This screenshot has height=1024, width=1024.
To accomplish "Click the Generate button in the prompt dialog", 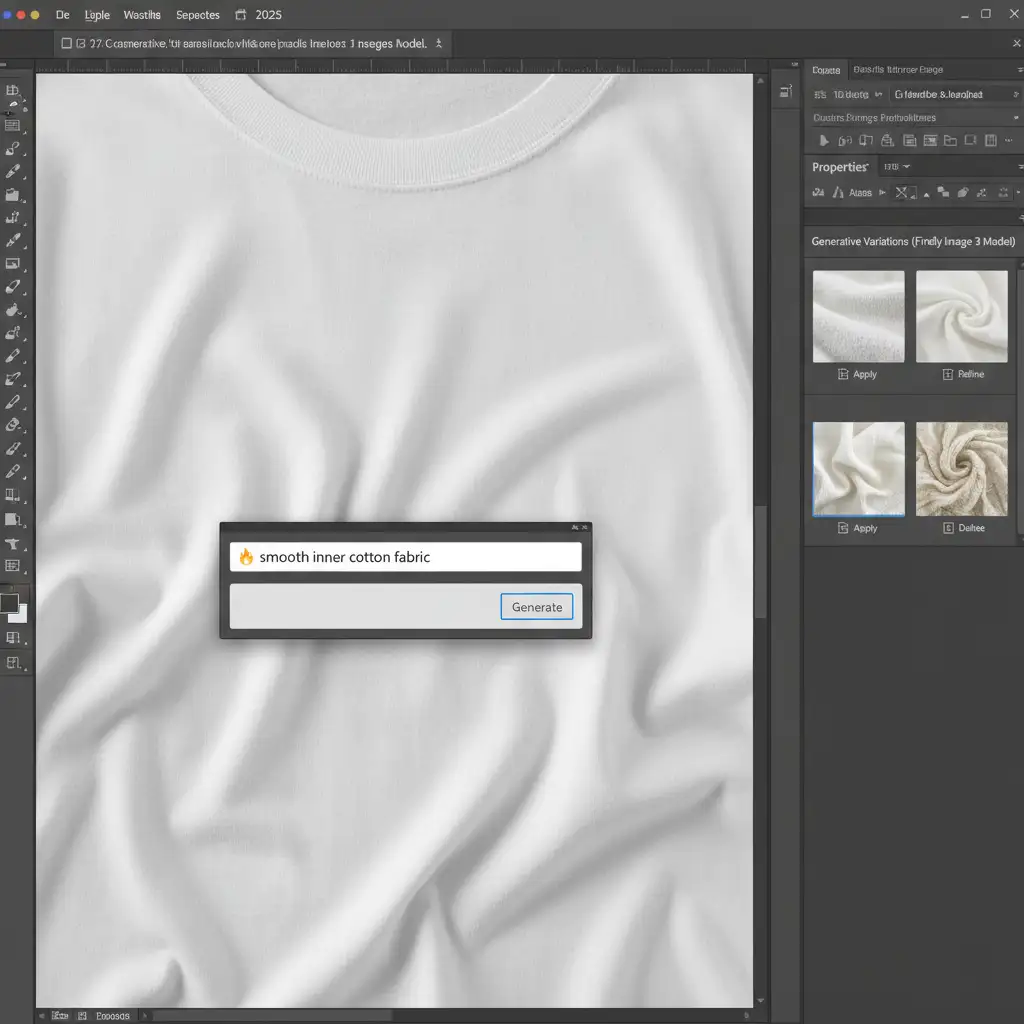I will [536, 607].
